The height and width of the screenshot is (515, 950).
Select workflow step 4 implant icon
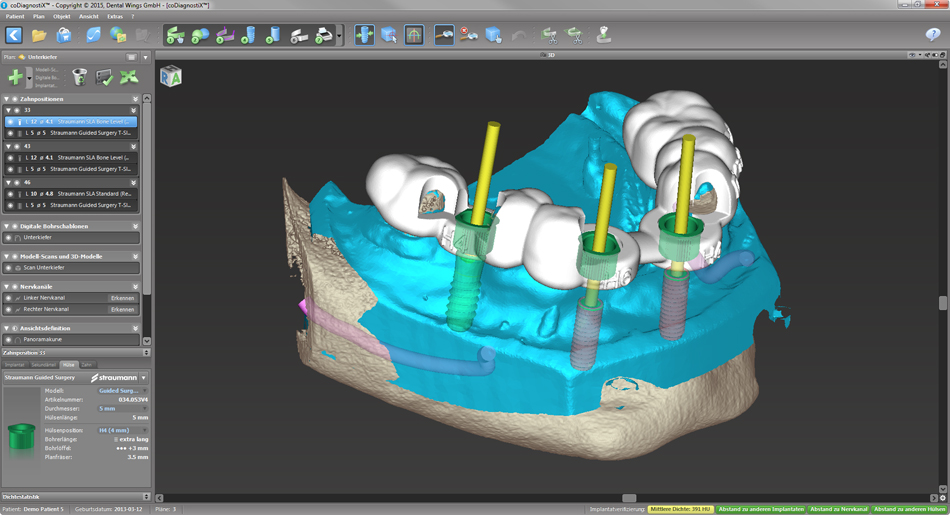(249, 35)
